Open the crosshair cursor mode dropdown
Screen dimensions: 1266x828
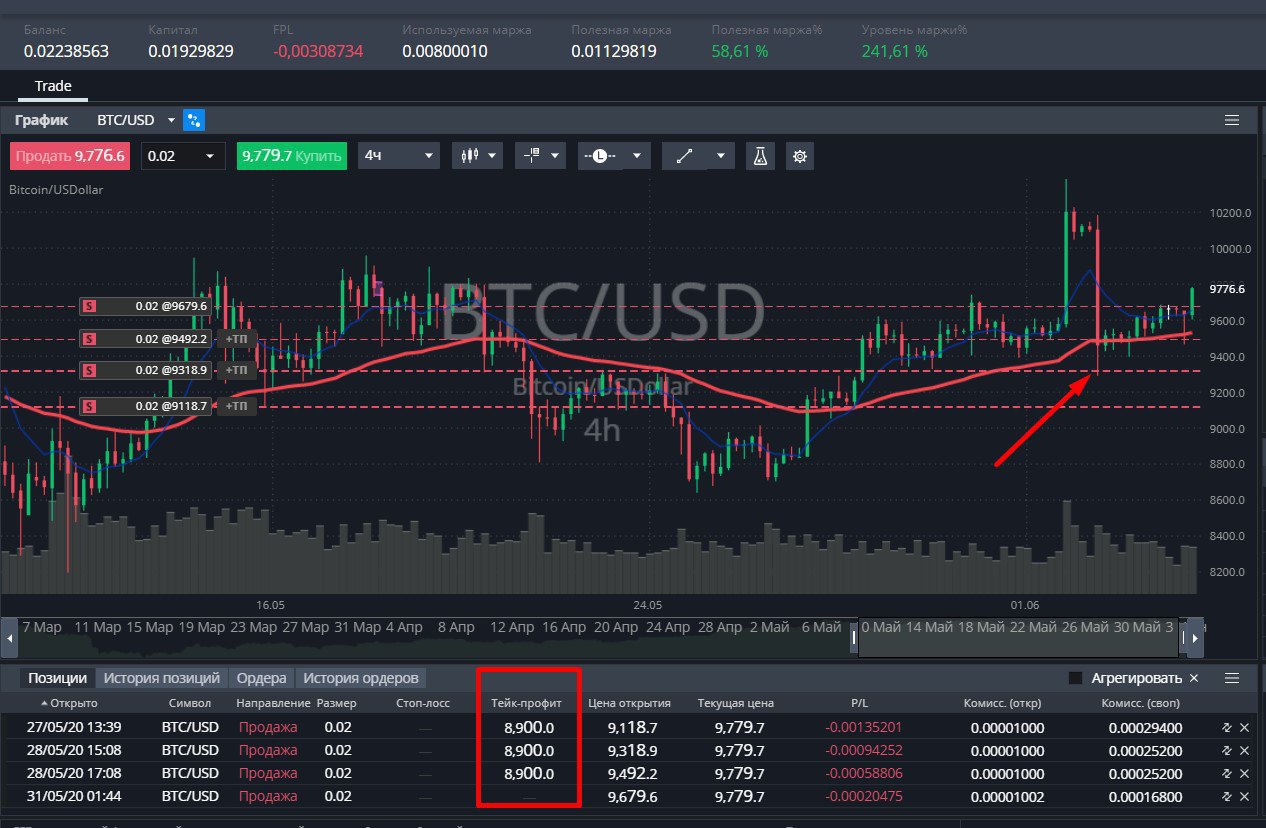[541, 156]
